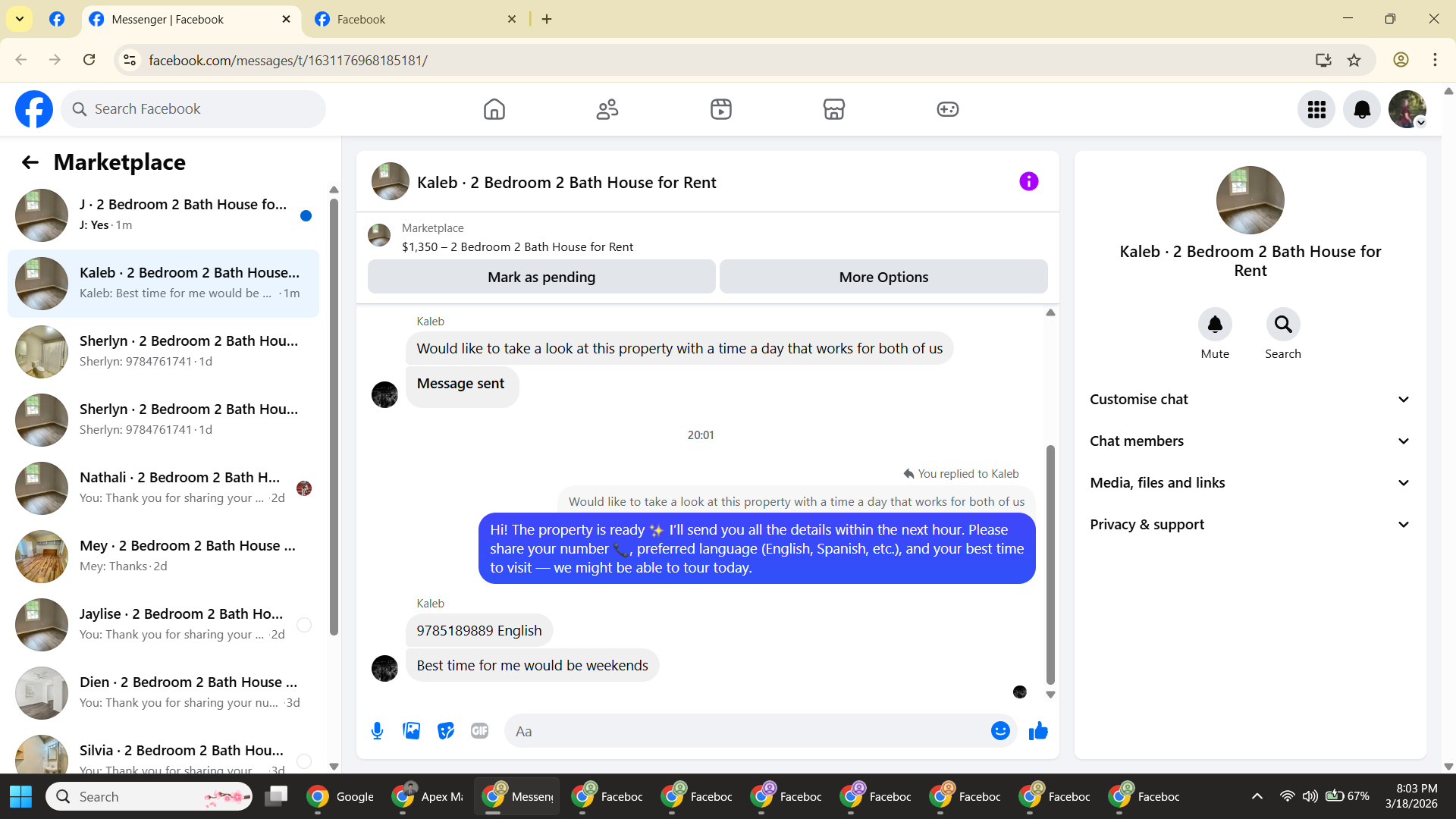1456x819 pixels.
Task: Attach a photo using the image icon
Action: (411, 731)
